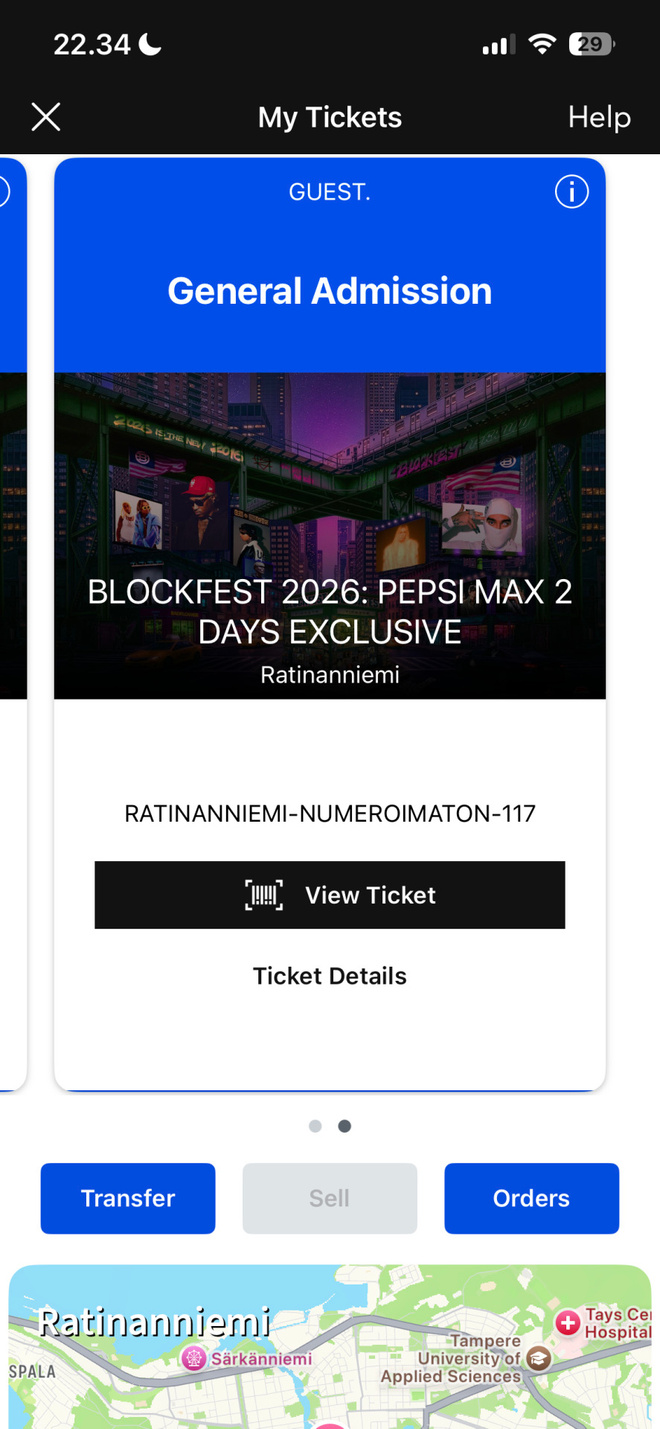
Task: Tap the Tays Central Hospital map marker
Action: tap(568, 1323)
